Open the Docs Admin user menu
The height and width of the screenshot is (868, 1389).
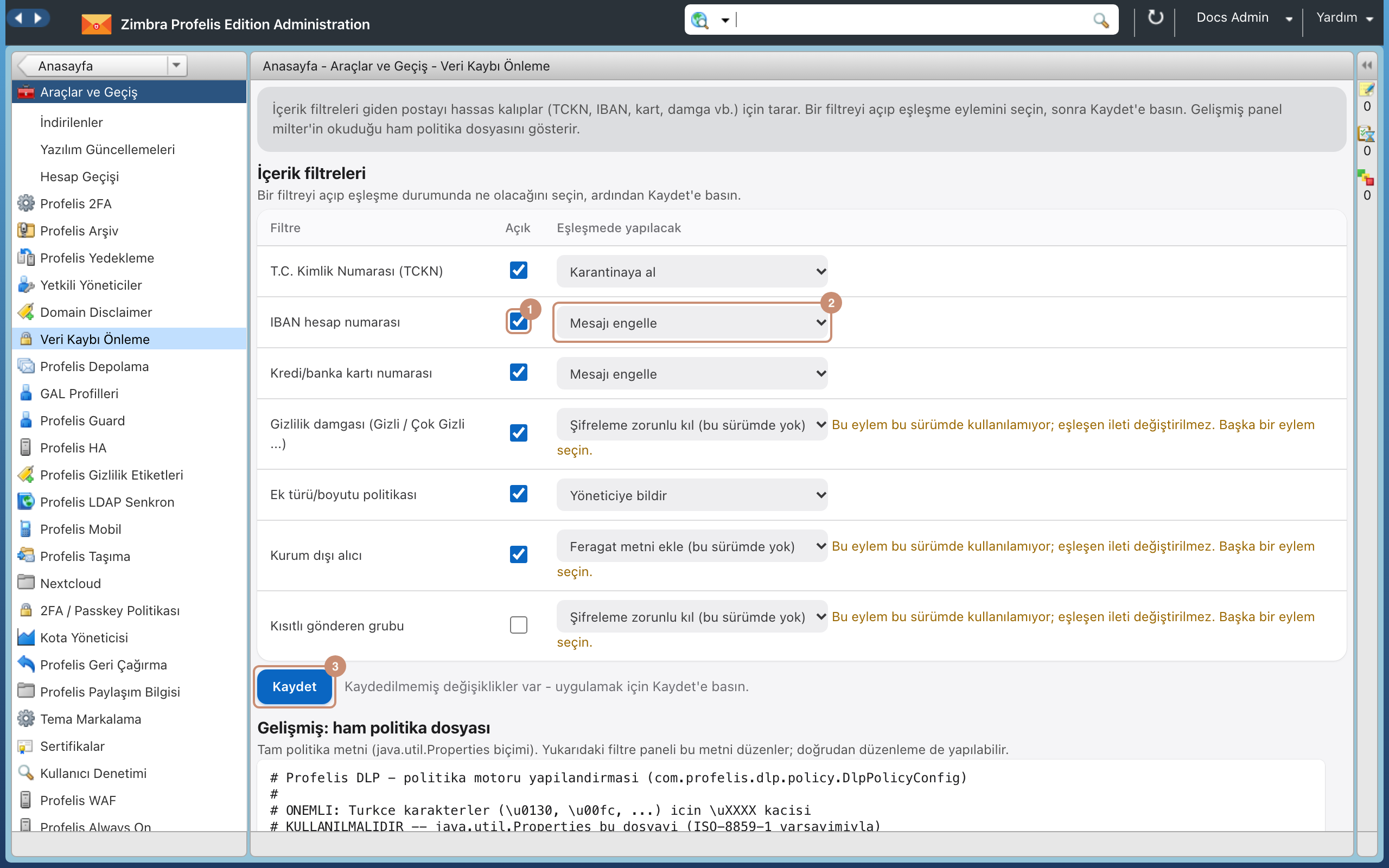coord(1244,18)
